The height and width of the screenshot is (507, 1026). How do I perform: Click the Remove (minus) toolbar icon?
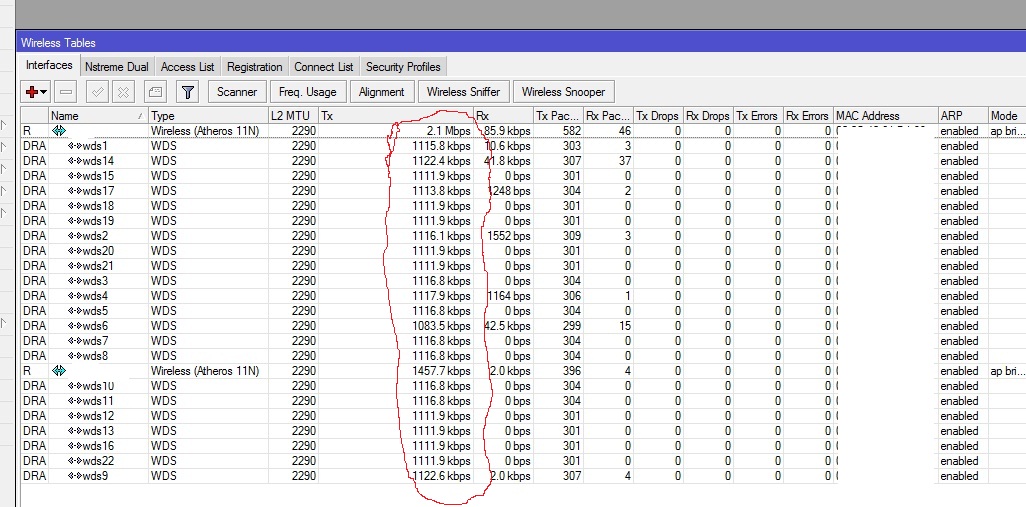(66, 92)
